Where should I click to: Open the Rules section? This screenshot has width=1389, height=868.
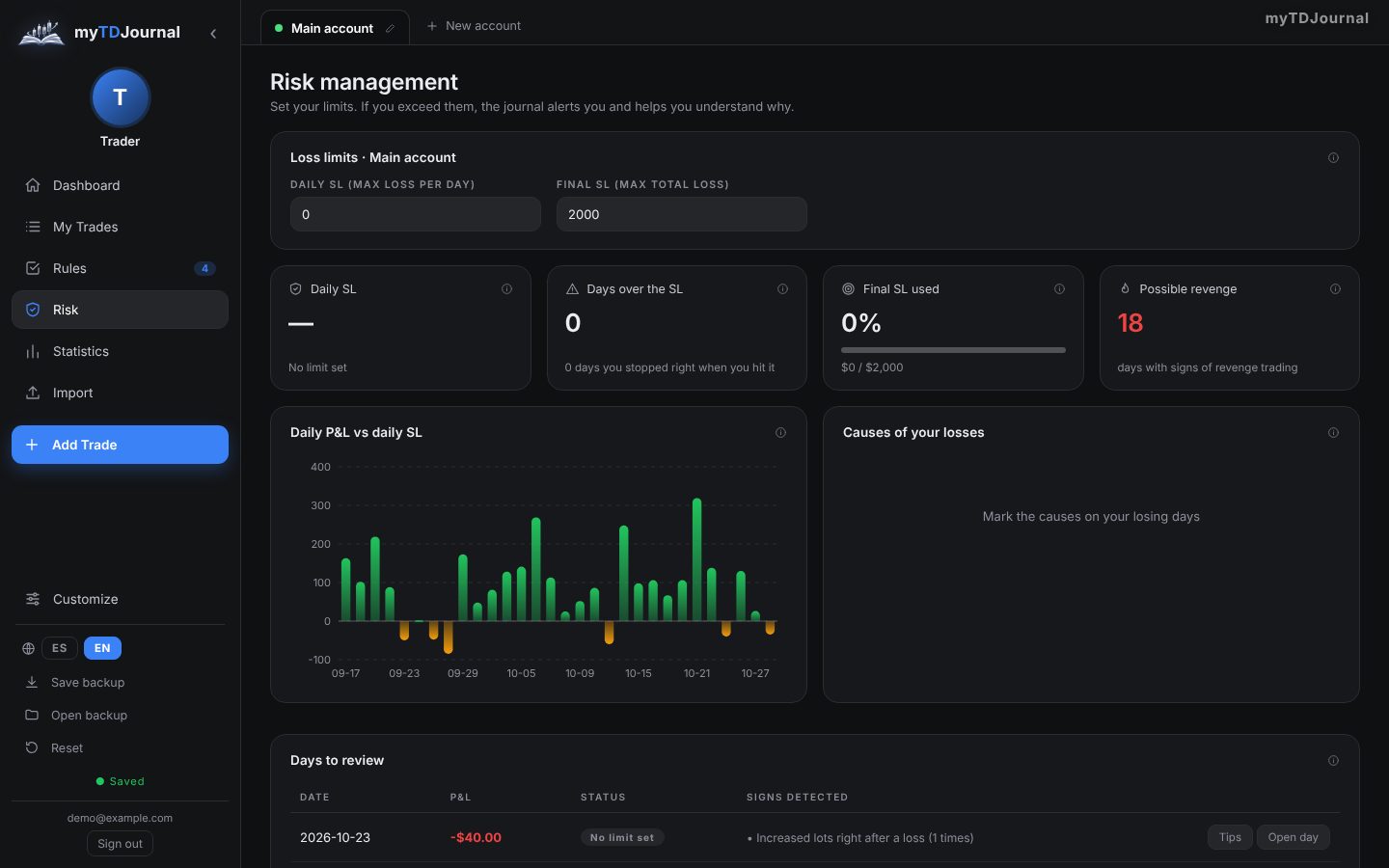pos(120,268)
